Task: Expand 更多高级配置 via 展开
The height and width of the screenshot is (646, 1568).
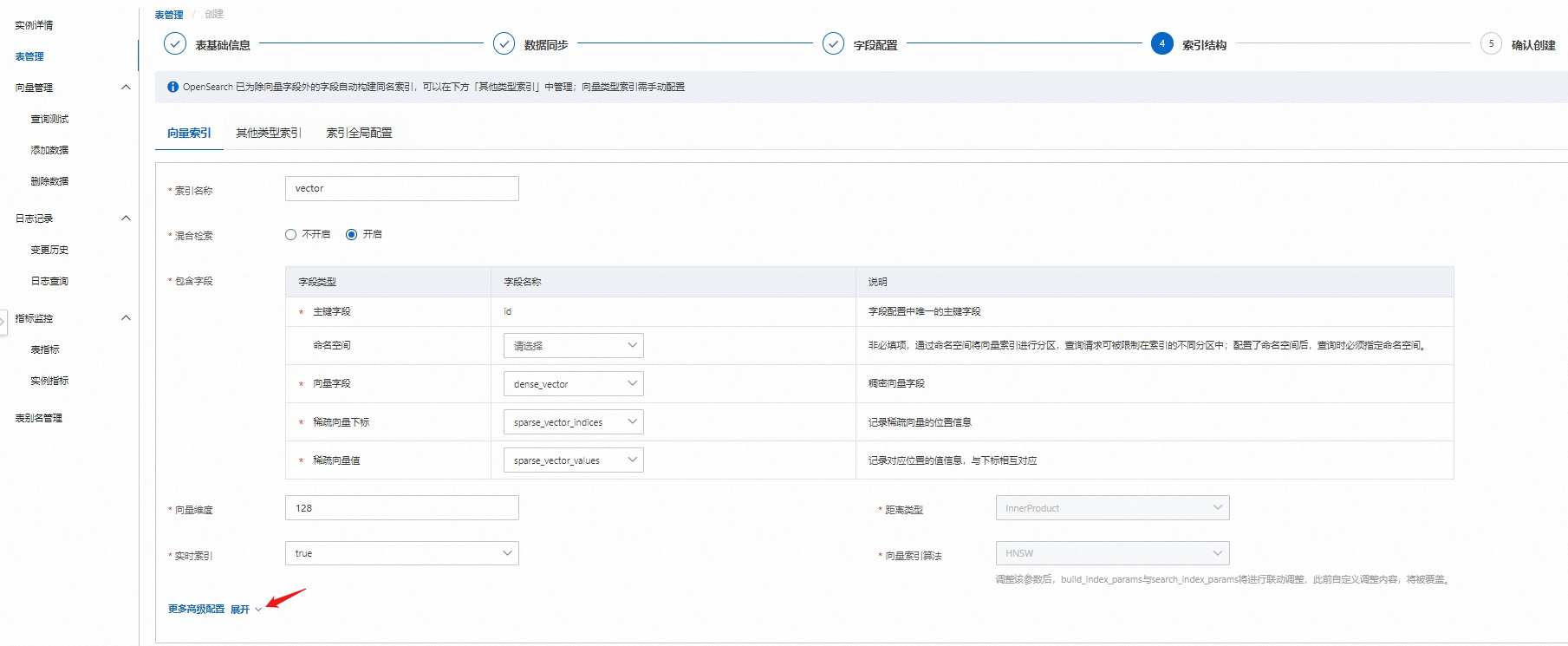Action: [246, 610]
